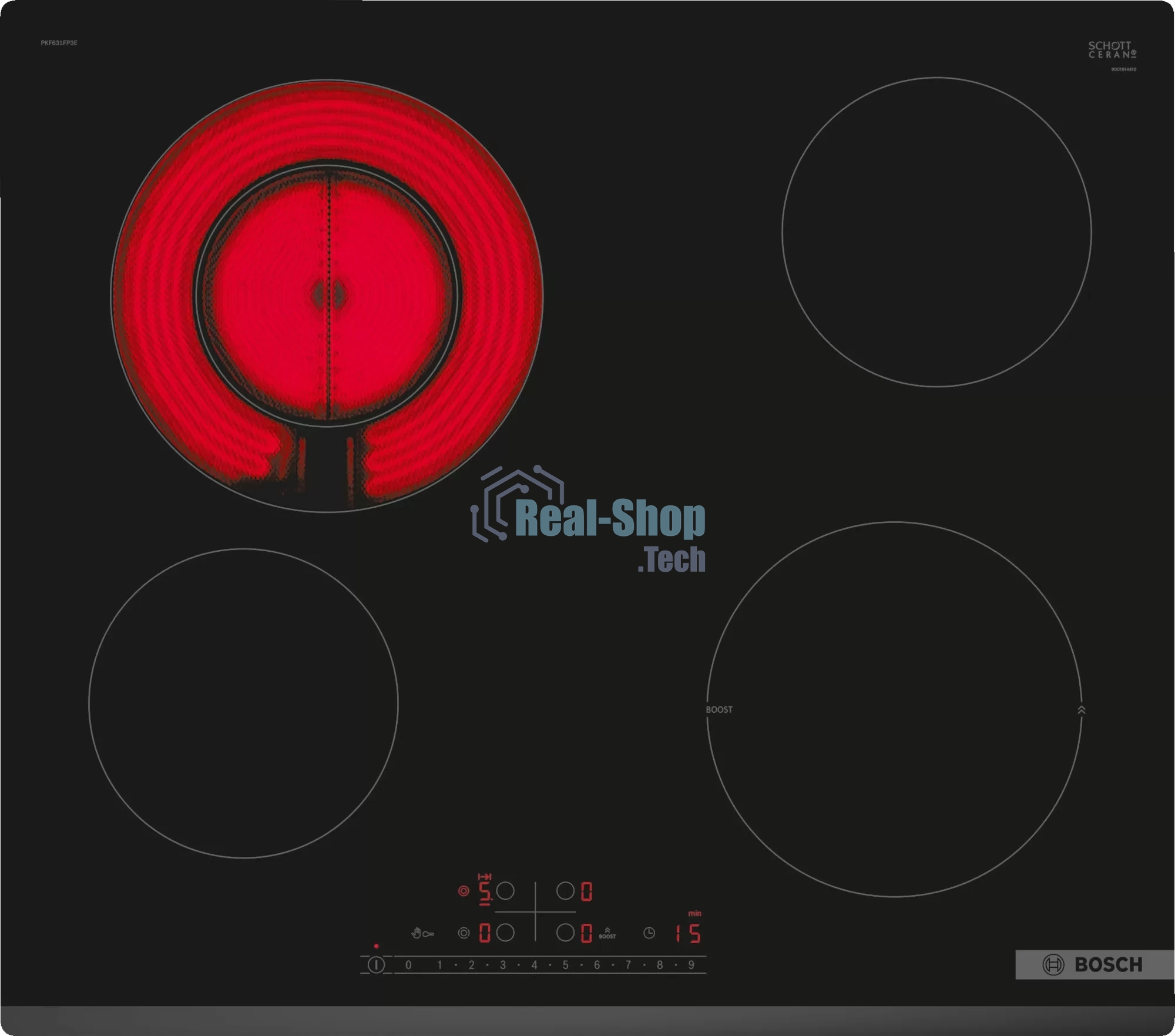Tap the lit red dual-ring extended zone icon
Viewport: 1175px width, 1036px height.
[464, 891]
